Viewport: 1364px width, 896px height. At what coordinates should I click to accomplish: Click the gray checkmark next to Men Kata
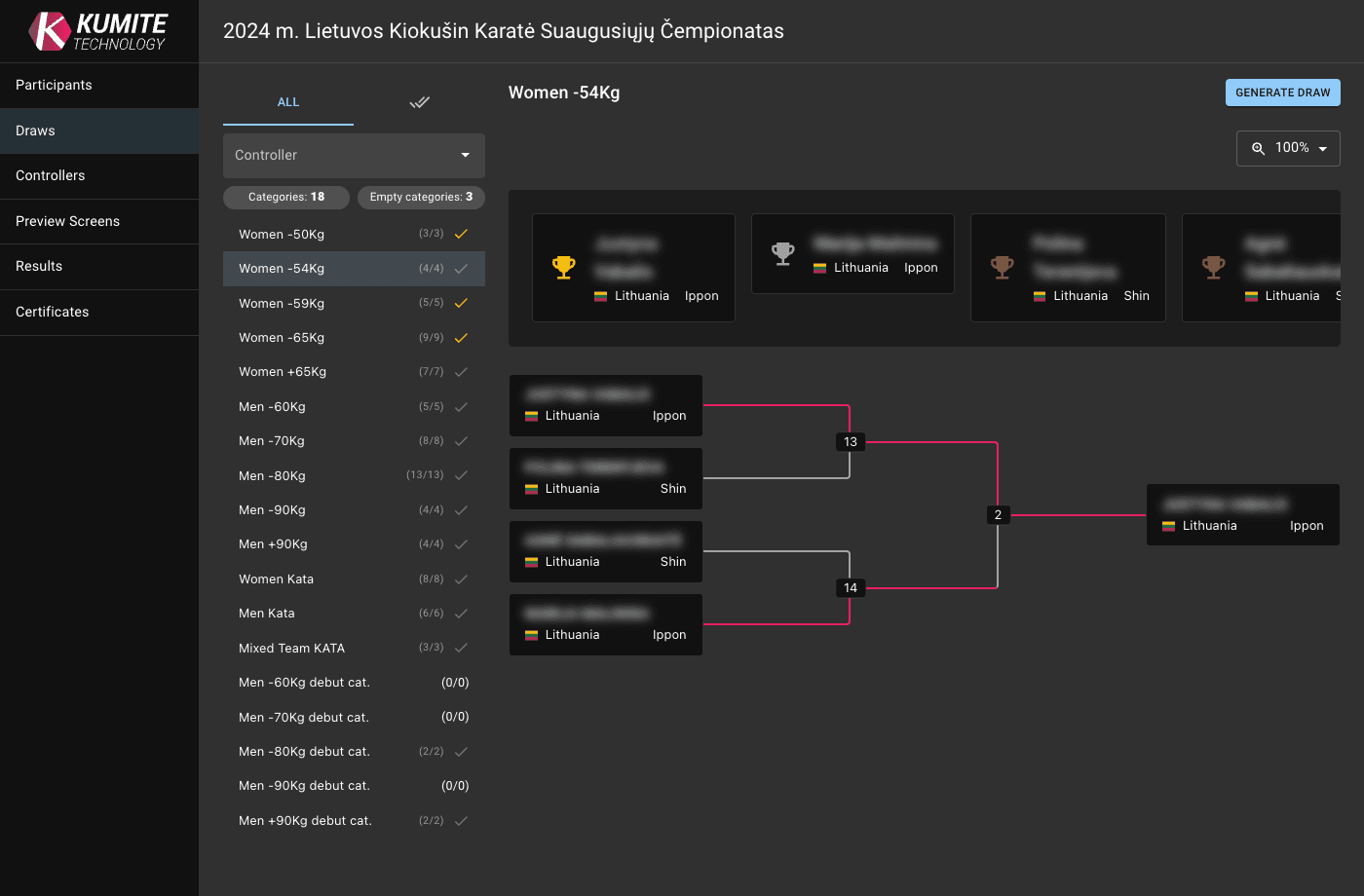460,613
